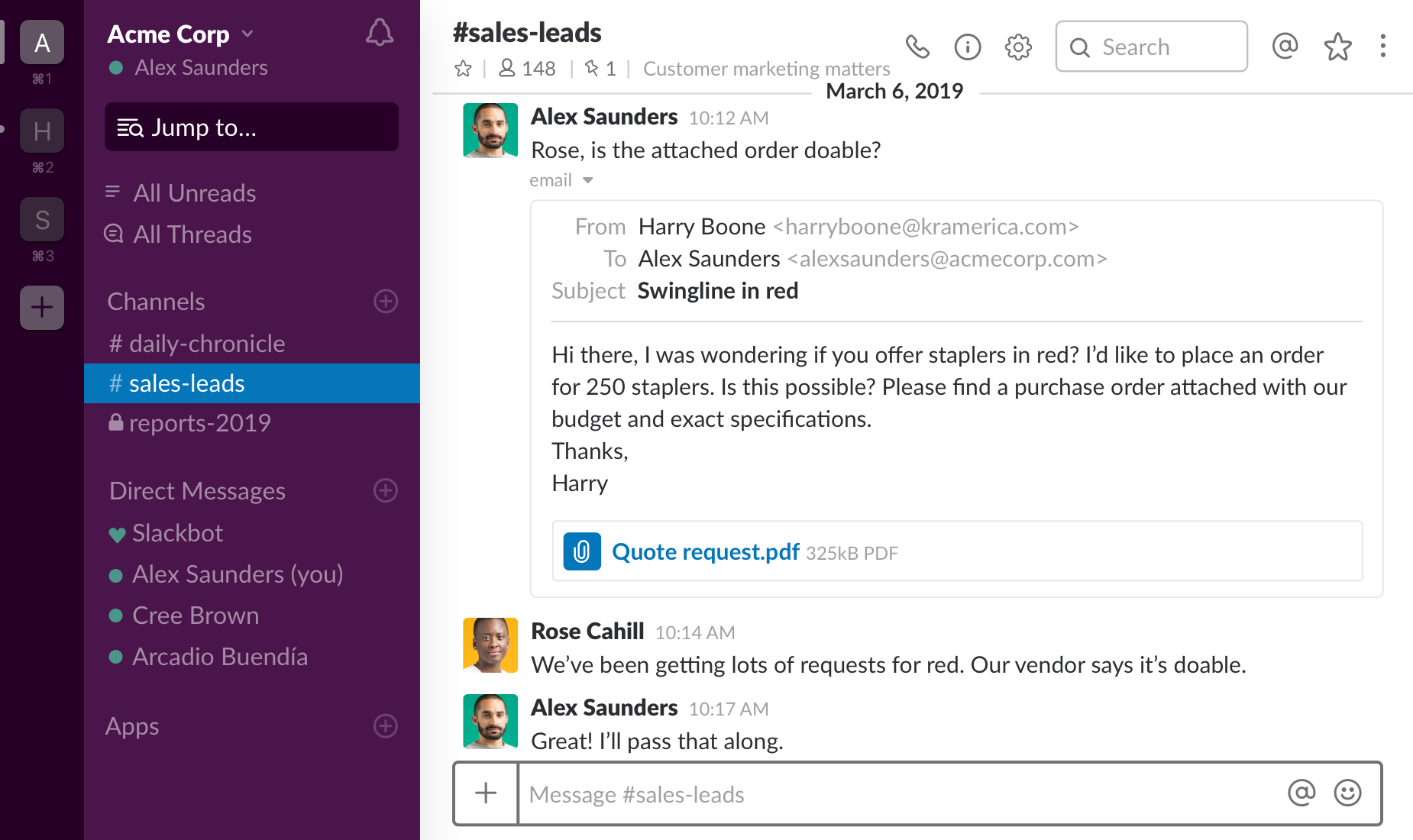1413x840 pixels.
Task: Start a call with the phone icon
Action: click(x=917, y=47)
